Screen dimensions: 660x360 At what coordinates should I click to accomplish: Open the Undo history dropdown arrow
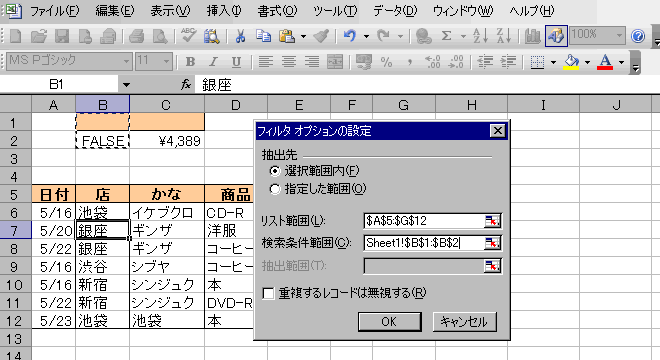[x=366, y=36]
